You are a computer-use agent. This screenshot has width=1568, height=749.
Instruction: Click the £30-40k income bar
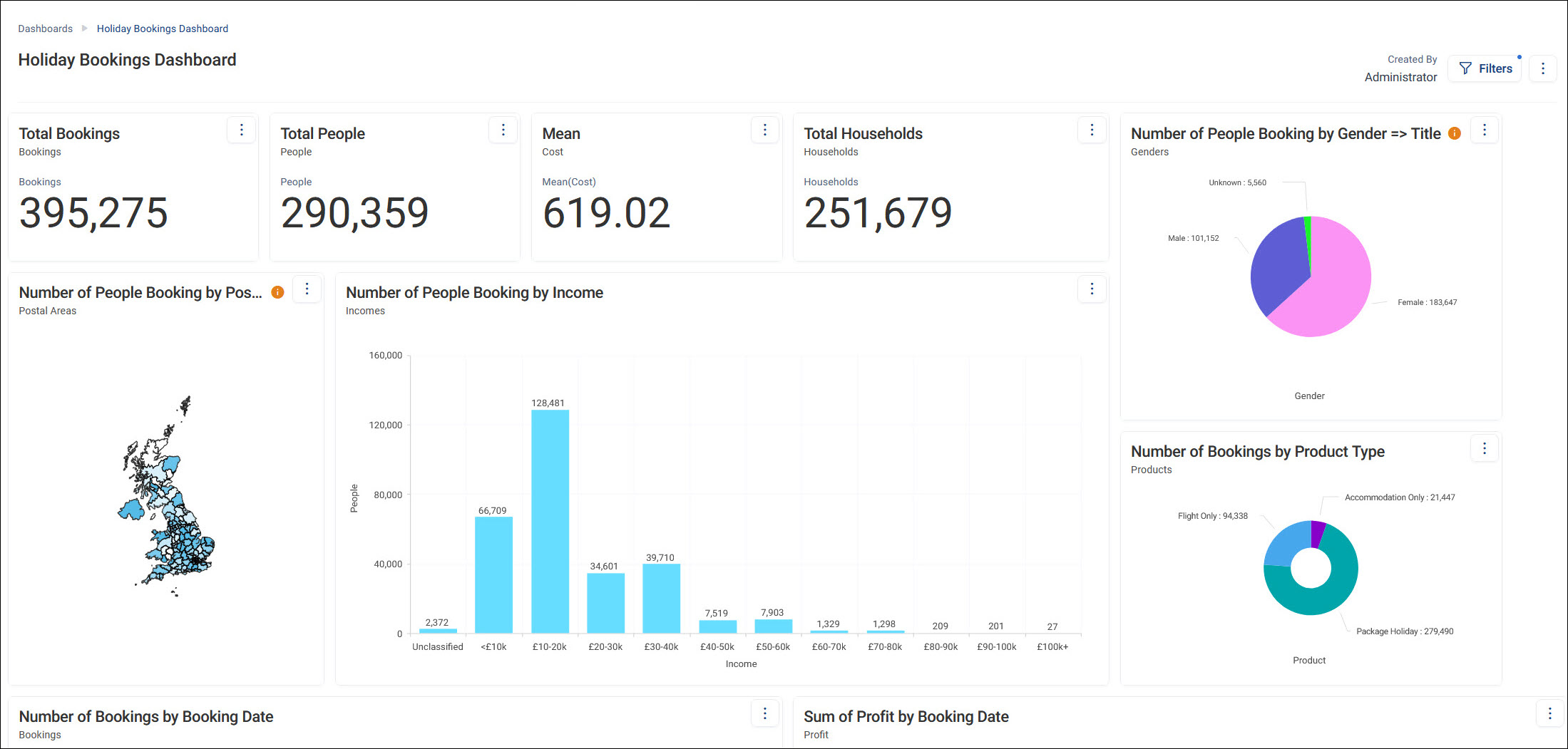pyautogui.click(x=662, y=599)
